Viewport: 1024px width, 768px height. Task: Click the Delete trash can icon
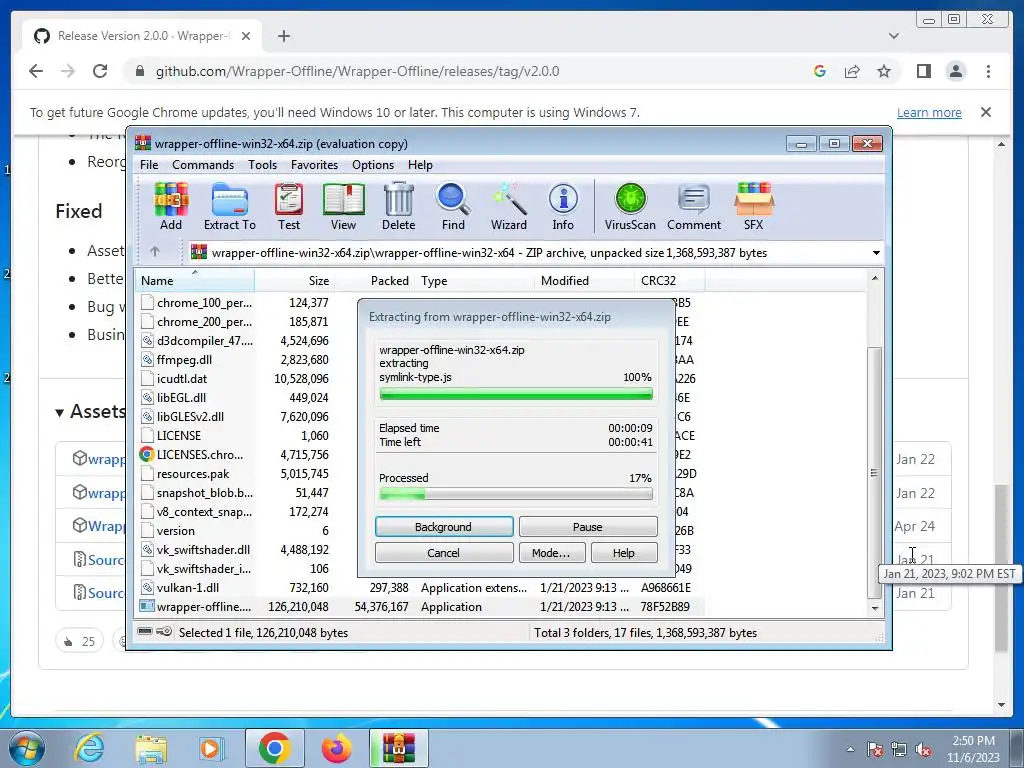(398, 206)
